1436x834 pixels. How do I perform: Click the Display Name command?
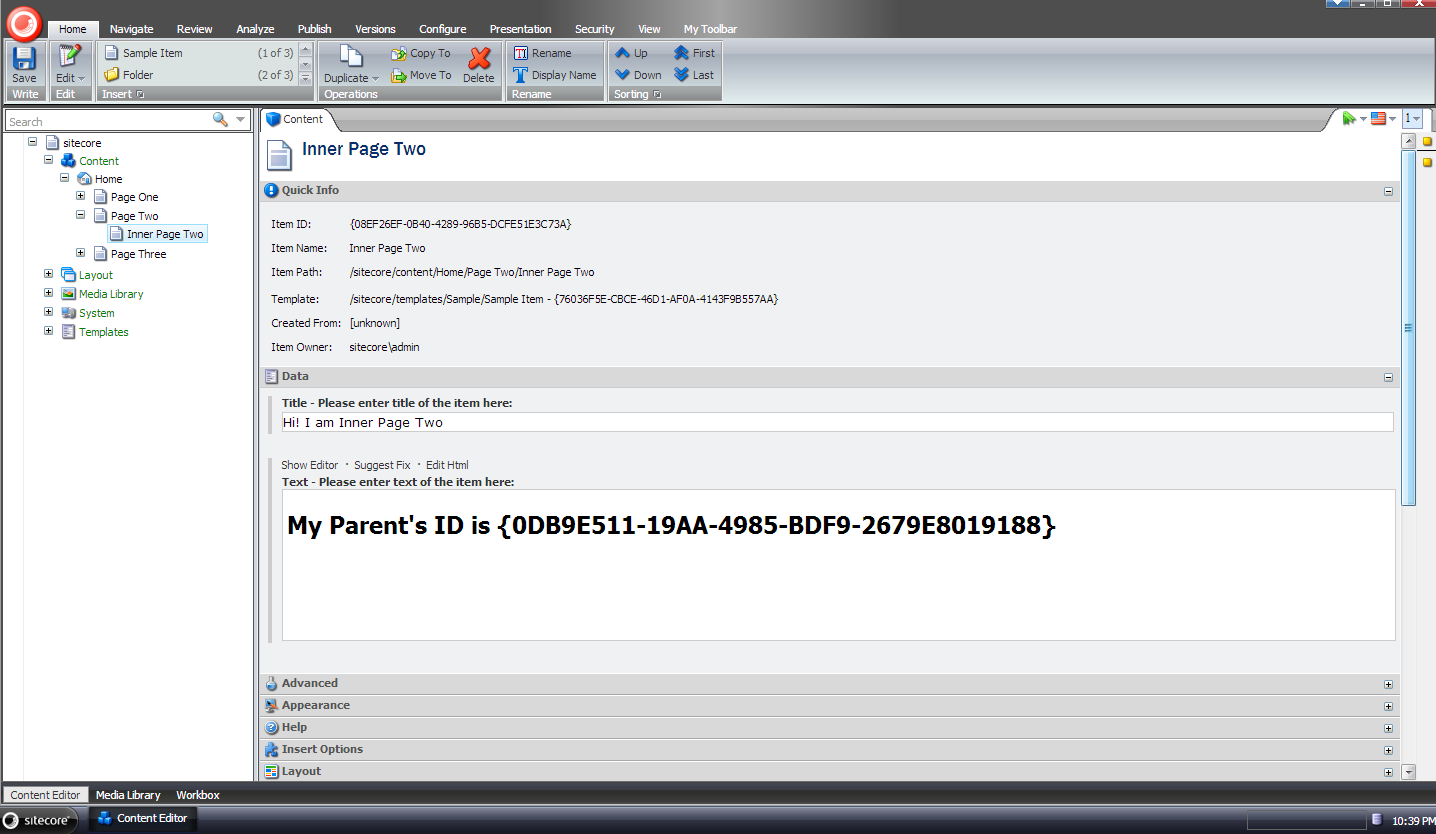click(x=555, y=75)
